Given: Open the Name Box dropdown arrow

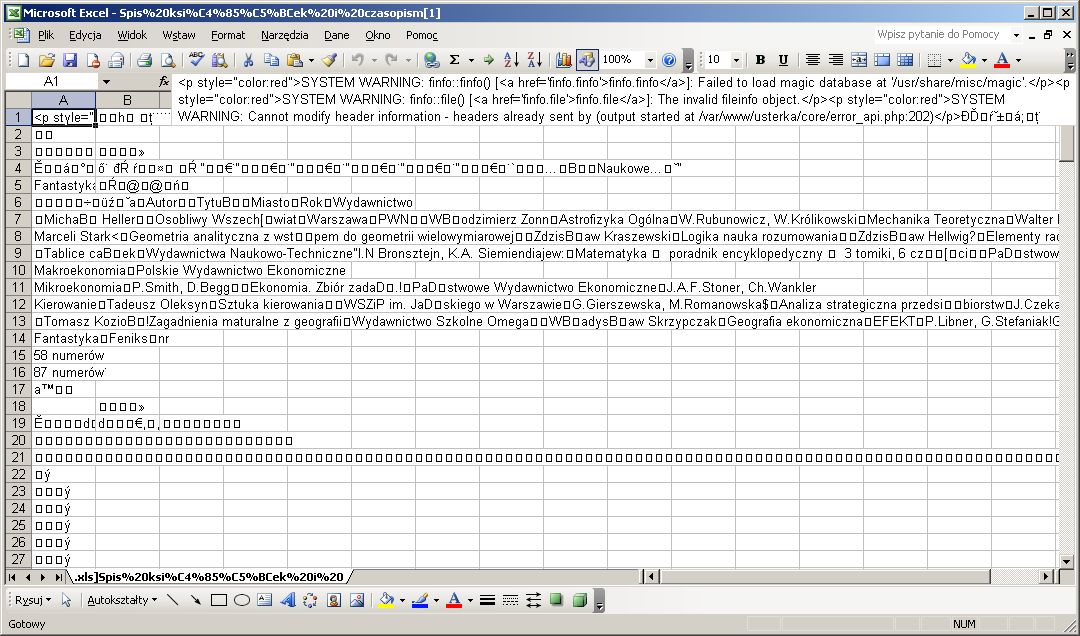Looking at the screenshot, I should pos(107,81).
